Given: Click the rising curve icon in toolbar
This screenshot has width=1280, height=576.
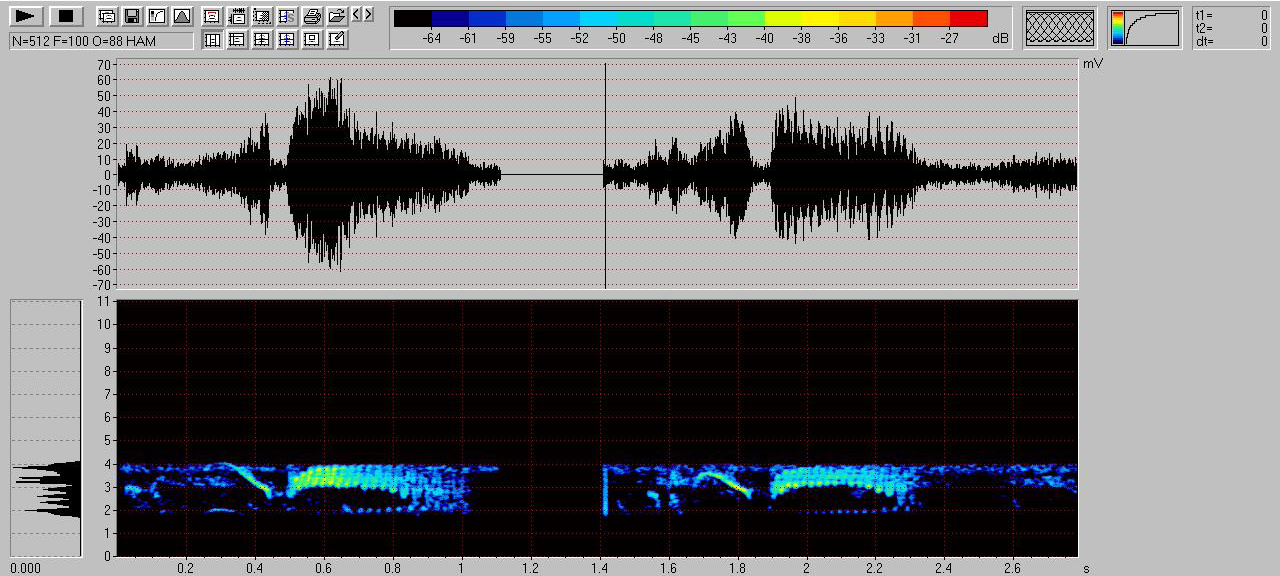Looking at the screenshot, I should [x=157, y=16].
